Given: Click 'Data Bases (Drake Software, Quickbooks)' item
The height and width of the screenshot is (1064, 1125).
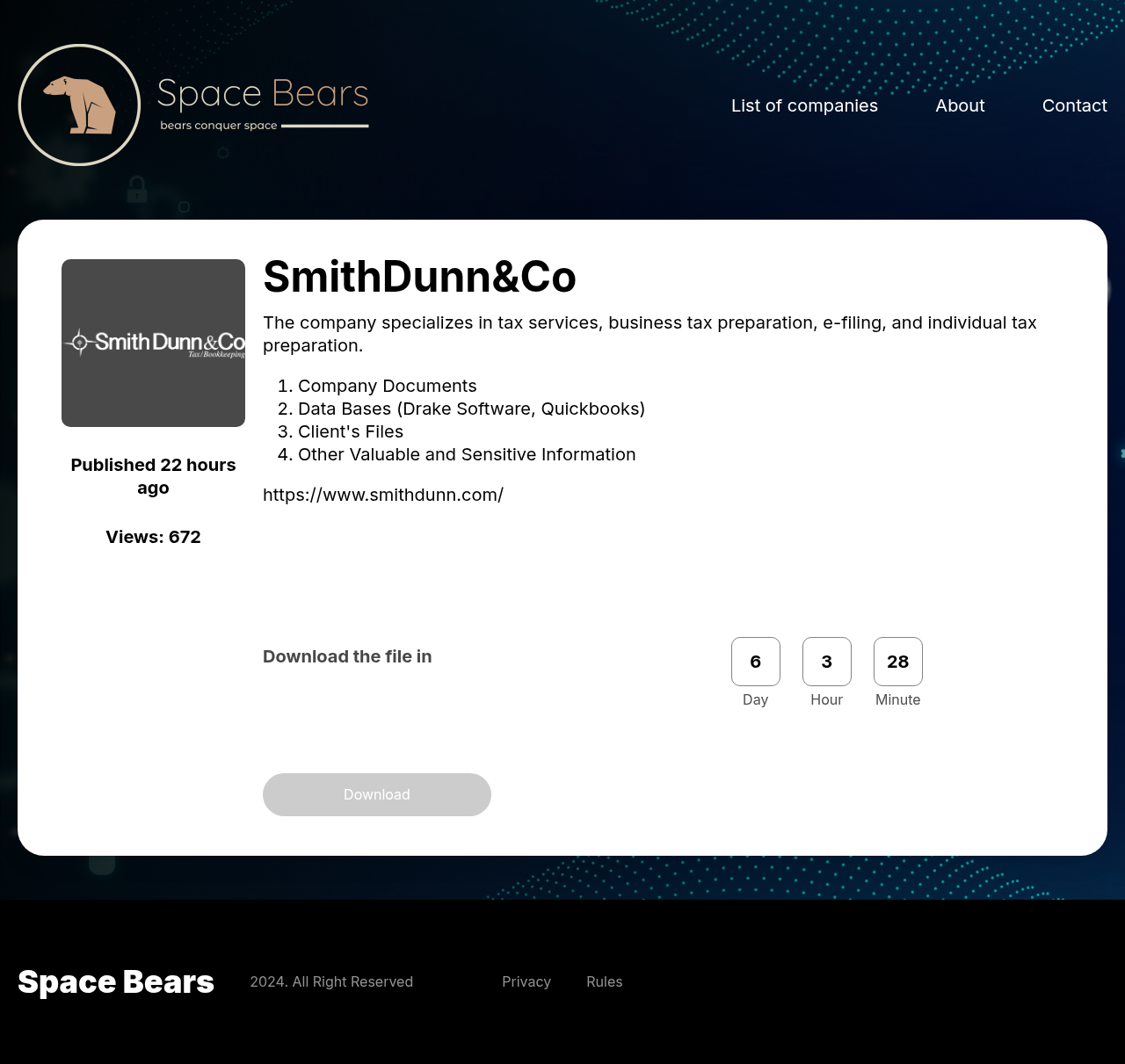Looking at the screenshot, I should tap(471, 409).
